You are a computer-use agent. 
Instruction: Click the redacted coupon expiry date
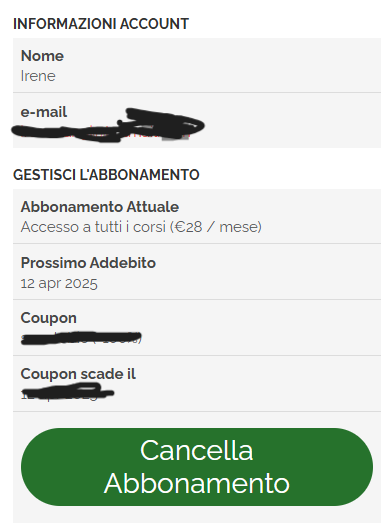[68, 392]
